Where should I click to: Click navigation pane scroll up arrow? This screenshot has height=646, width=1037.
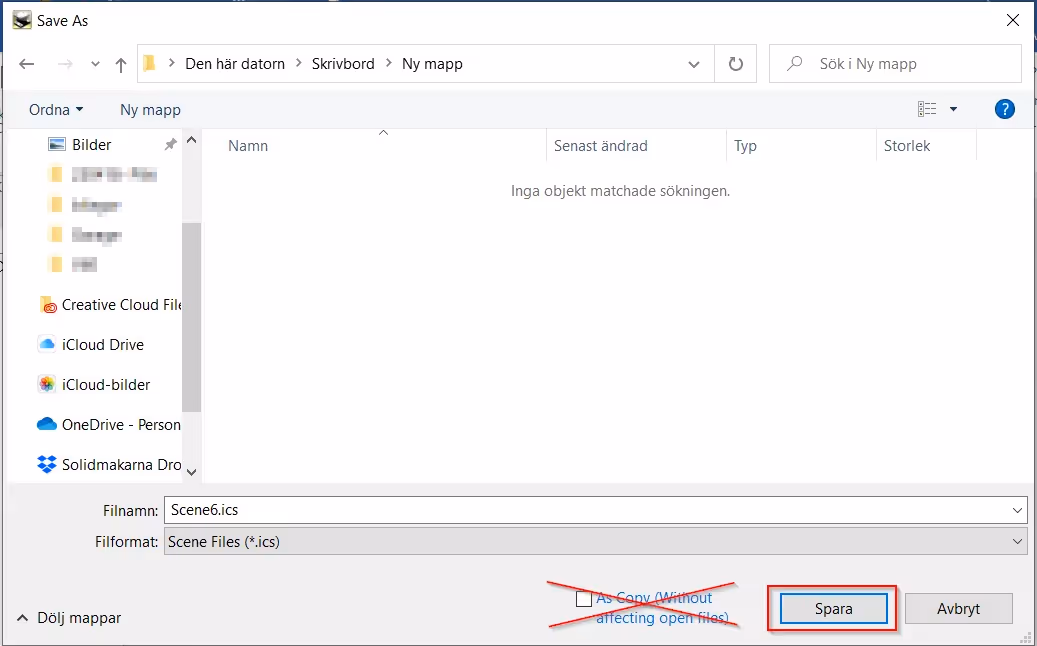[x=192, y=140]
